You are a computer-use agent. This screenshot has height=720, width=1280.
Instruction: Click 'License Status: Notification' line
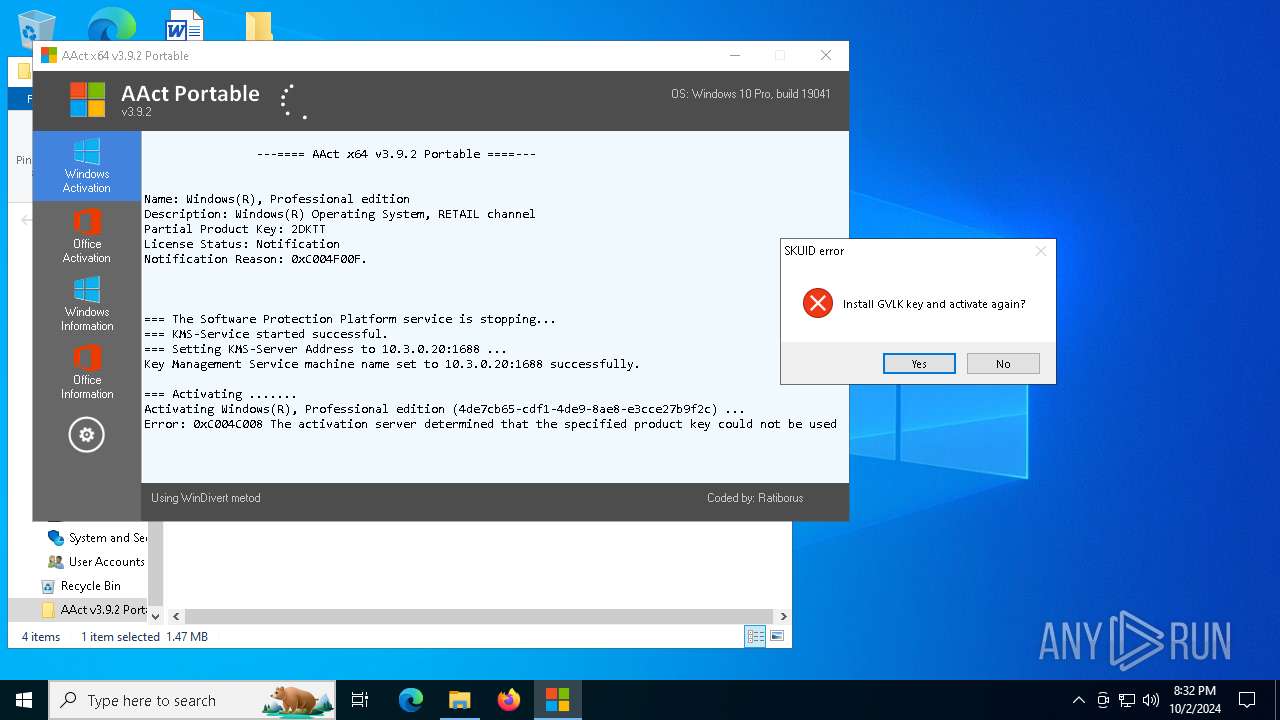pyautogui.click(x=242, y=244)
